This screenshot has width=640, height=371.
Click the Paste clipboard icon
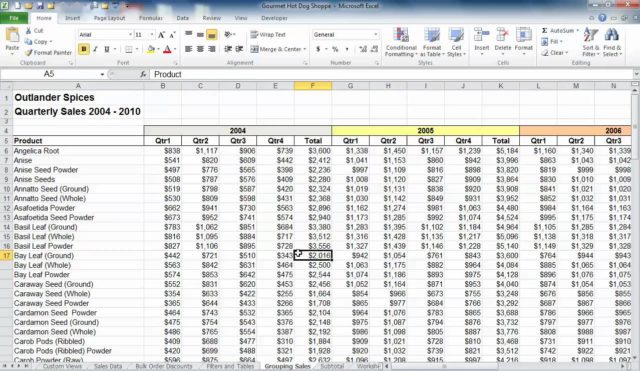pos(12,35)
